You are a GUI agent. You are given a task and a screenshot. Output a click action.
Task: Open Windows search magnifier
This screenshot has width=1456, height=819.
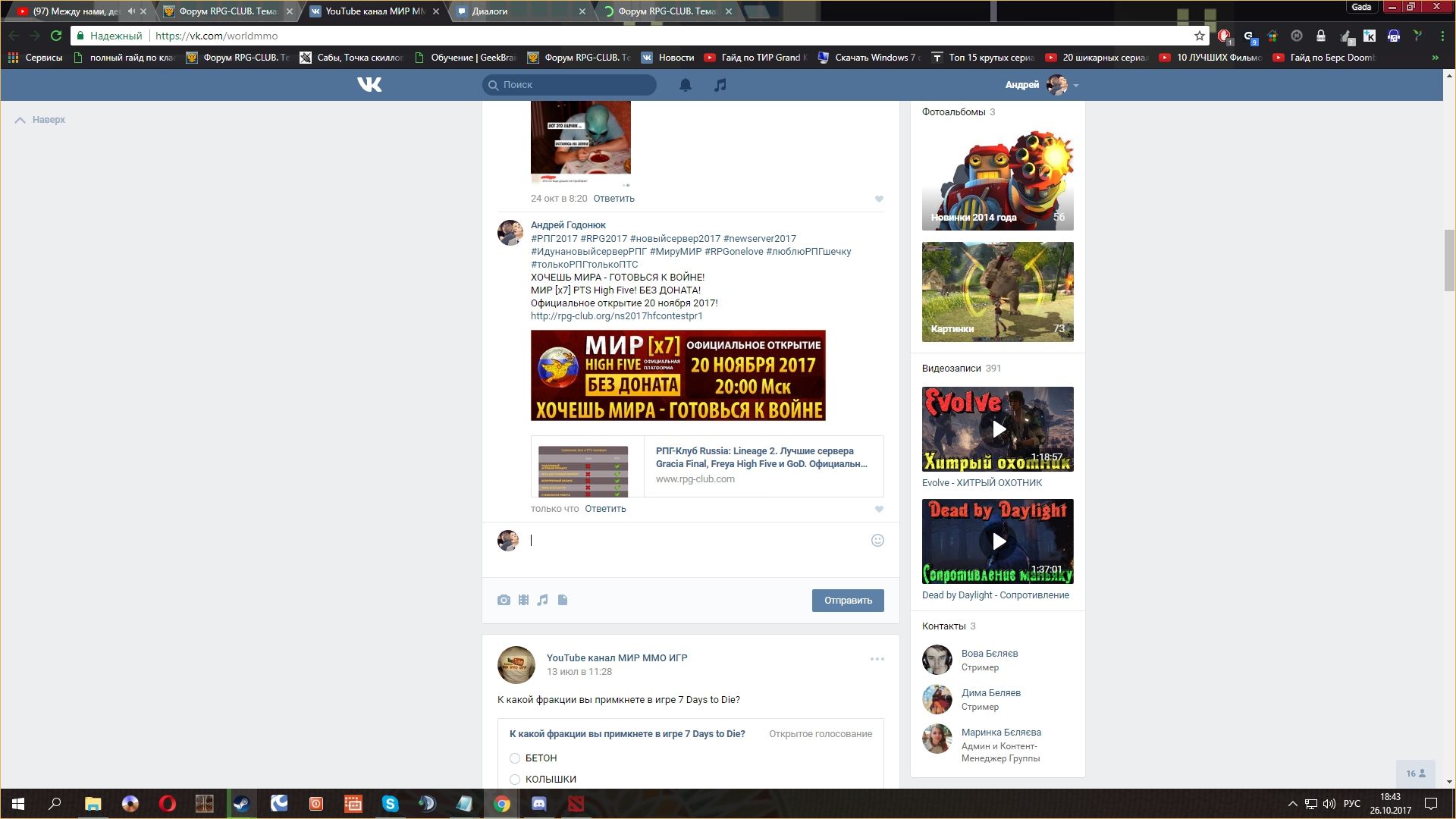click(55, 804)
